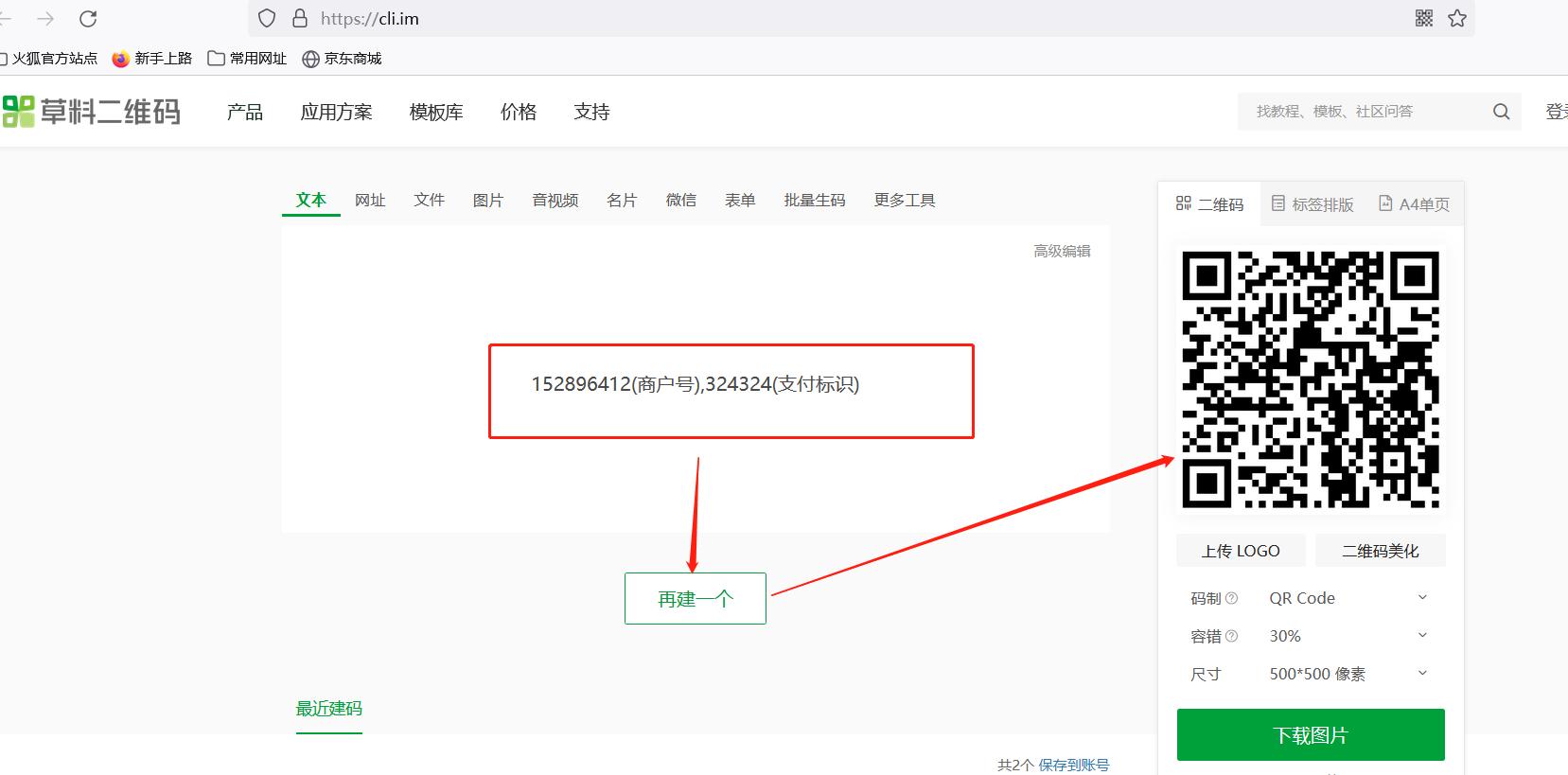
Task: Select the 最近建码 tab
Action: pyautogui.click(x=328, y=709)
